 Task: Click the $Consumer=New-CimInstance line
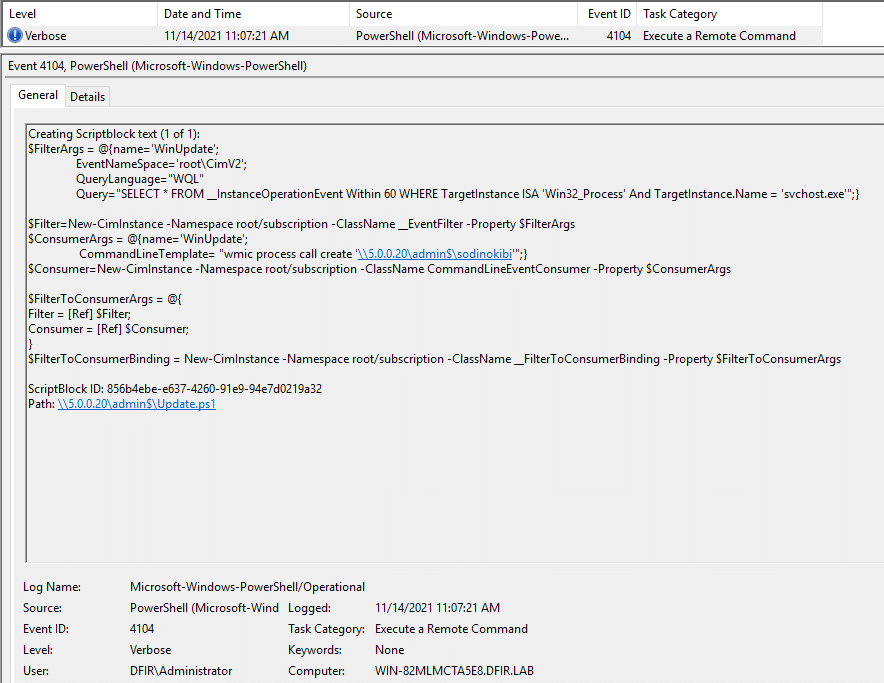pos(379,268)
